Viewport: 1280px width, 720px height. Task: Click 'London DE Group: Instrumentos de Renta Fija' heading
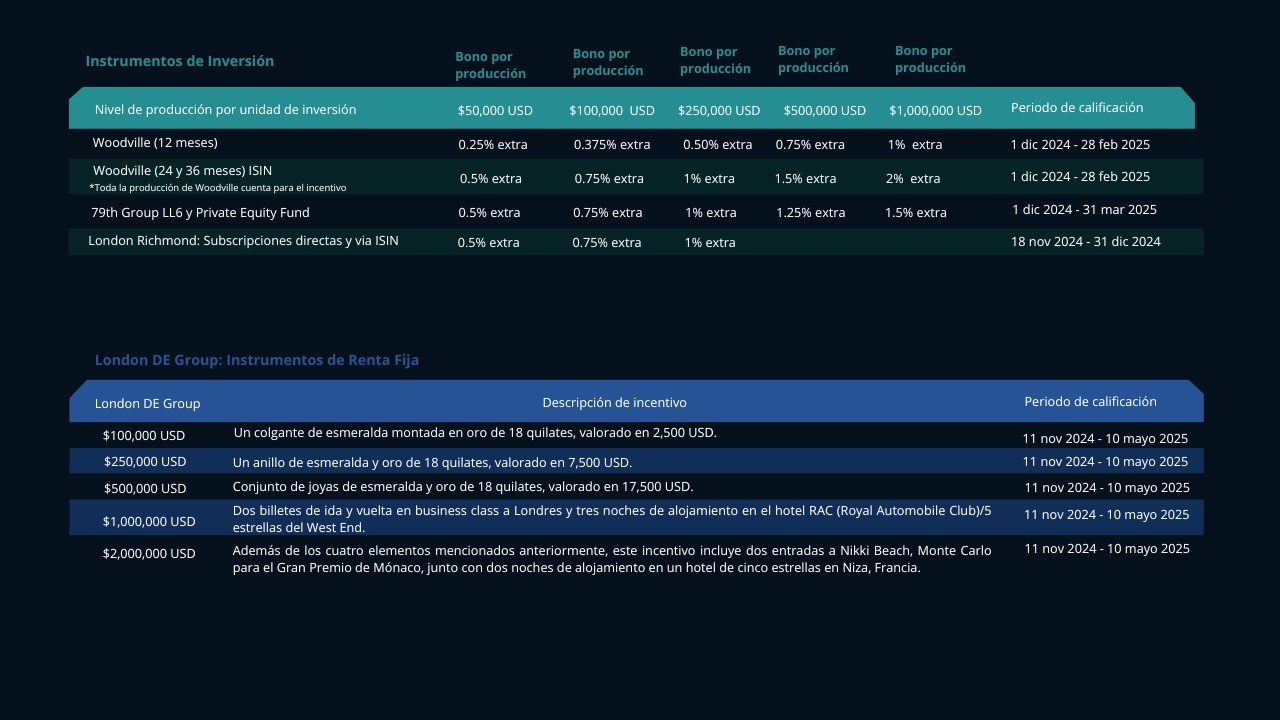(x=257, y=360)
